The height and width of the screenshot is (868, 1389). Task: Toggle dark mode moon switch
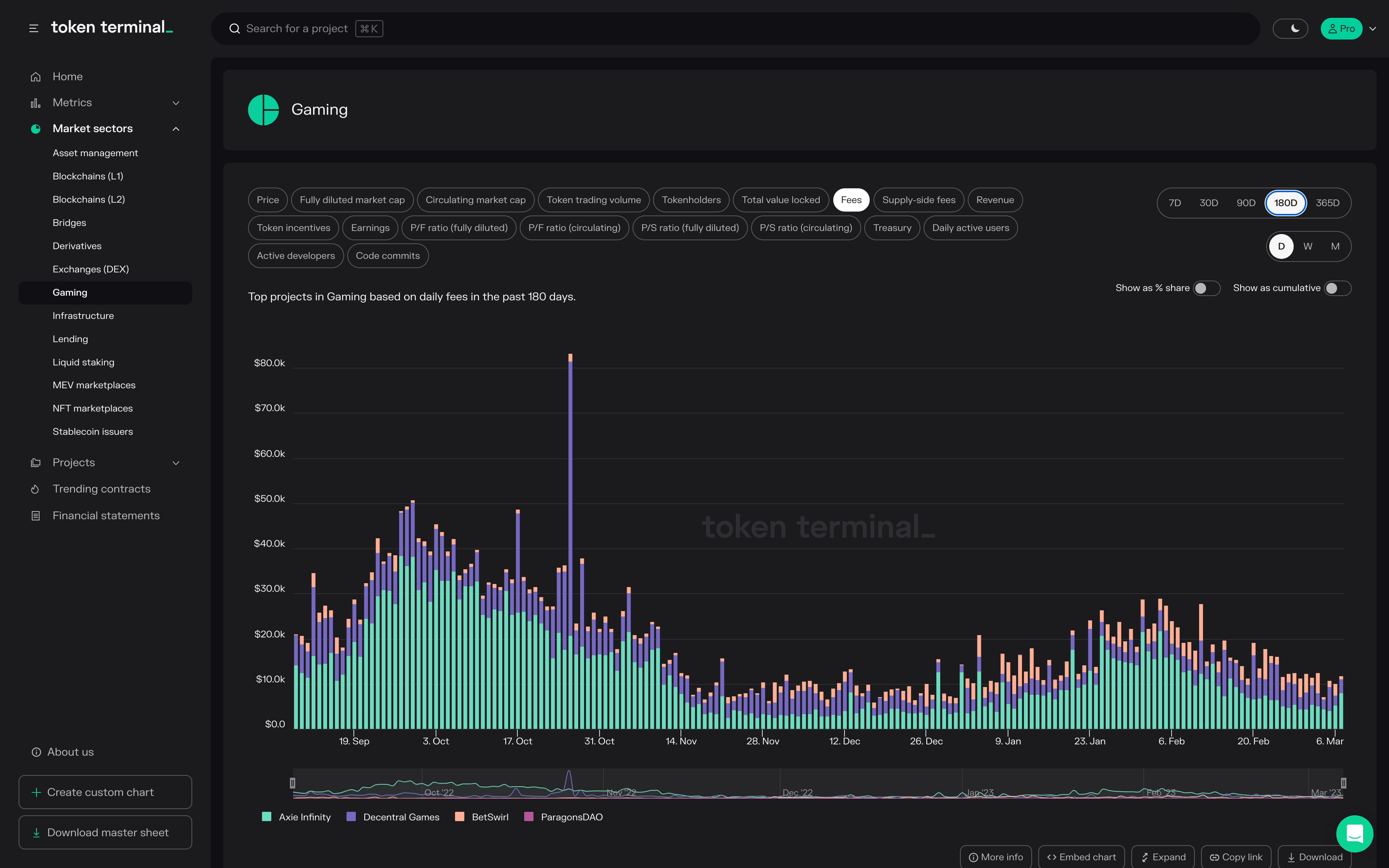1290,29
